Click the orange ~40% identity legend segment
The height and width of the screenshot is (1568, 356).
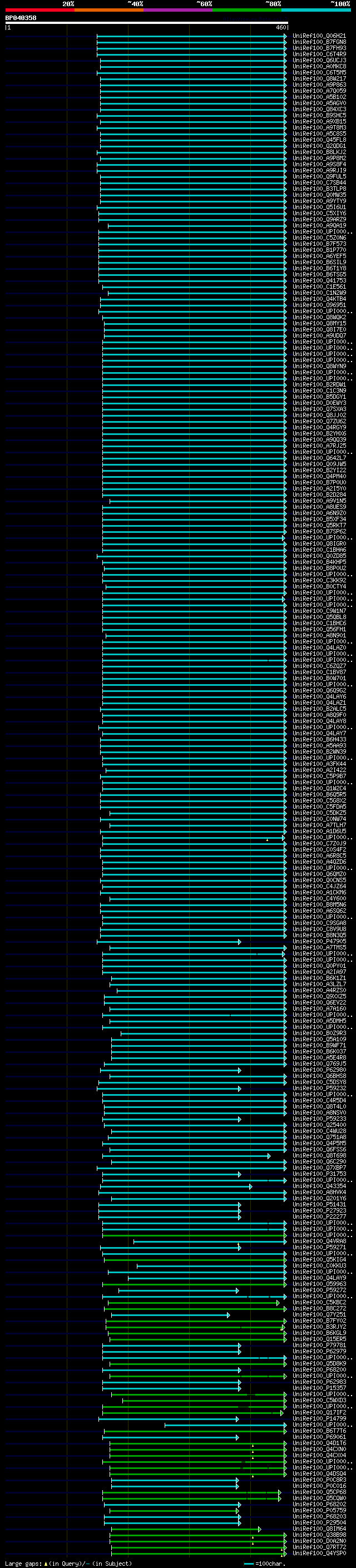[109, 10]
